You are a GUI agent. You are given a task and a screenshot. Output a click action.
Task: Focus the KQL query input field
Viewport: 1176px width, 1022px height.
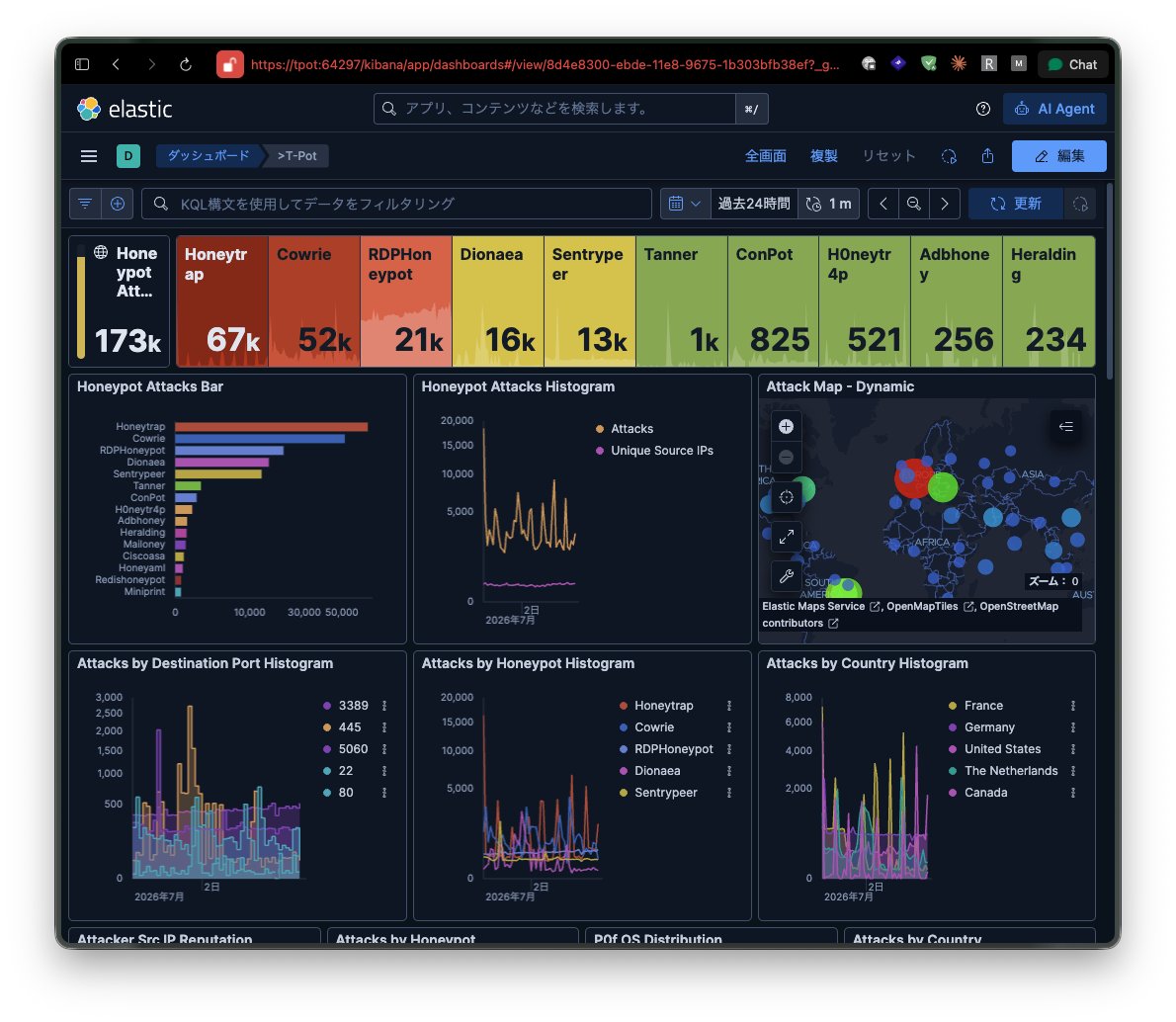point(396,204)
